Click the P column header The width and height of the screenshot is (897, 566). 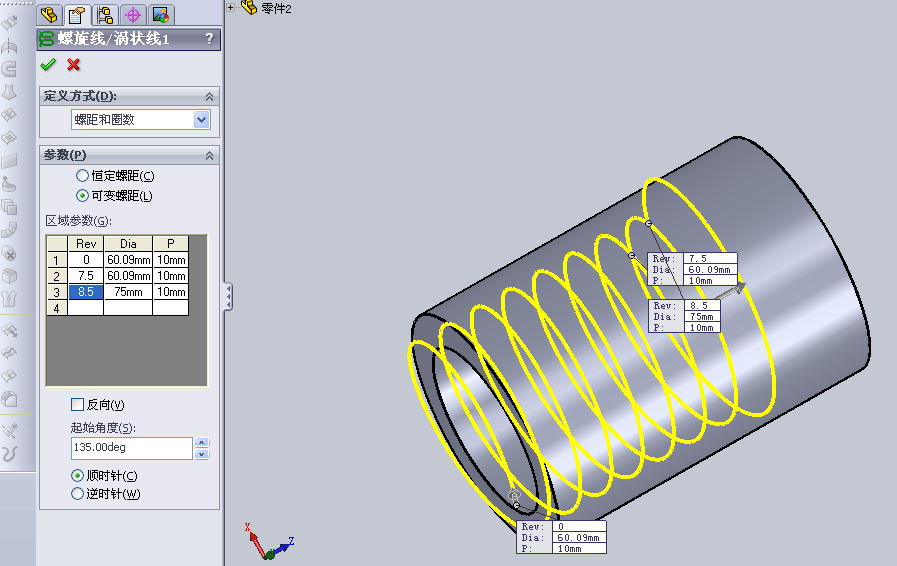point(170,243)
